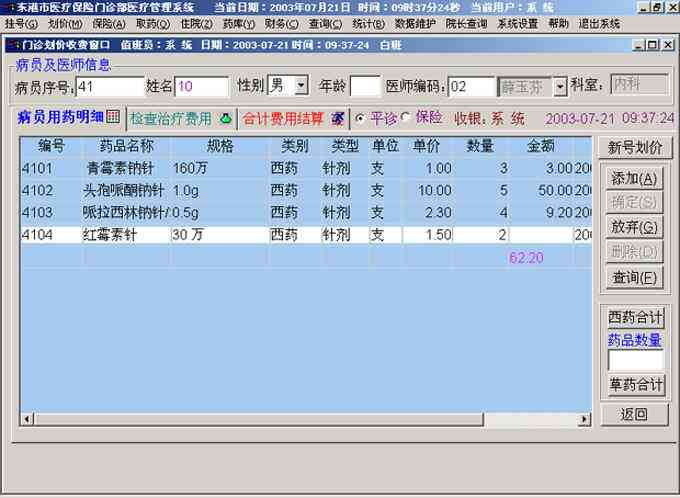The width and height of the screenshot is (680, 498).
Task: Click the green flask icon on 检查治疗费用 tab
Action: click(226, 118)
